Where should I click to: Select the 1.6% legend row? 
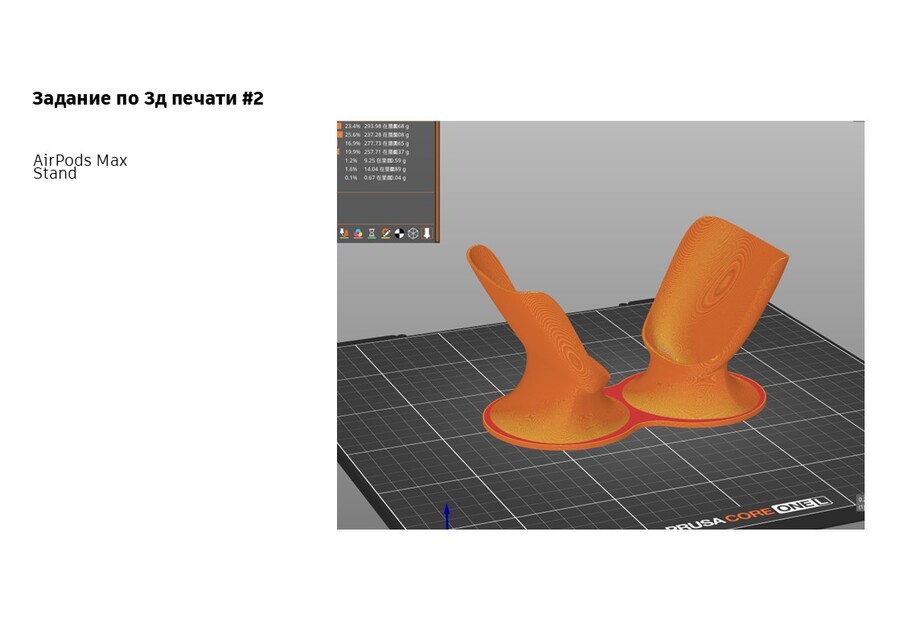(377, 169)
